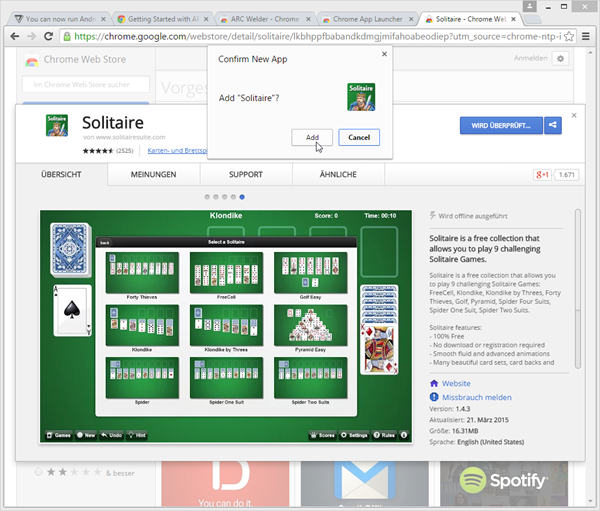Click the alert icon beside Missbrauch melden

pyautogui.click(x=434, y=397)
